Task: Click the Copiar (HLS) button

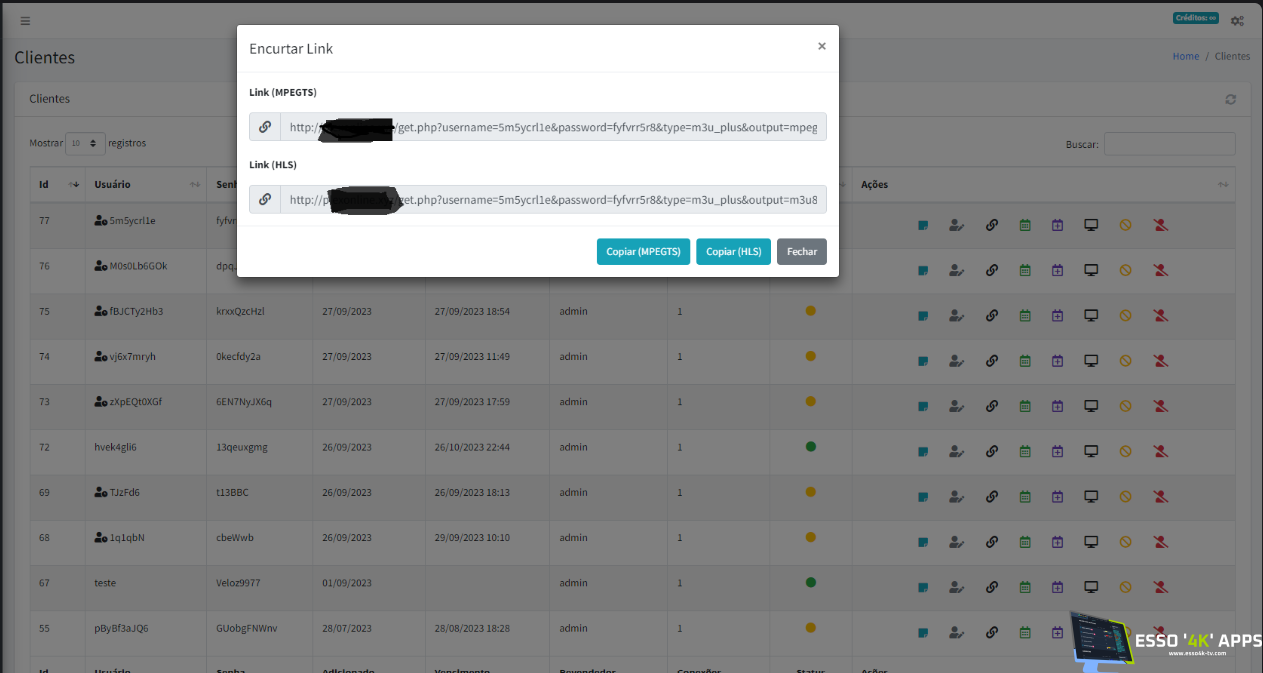Action: pyautogui.click(x=733, y=252)
